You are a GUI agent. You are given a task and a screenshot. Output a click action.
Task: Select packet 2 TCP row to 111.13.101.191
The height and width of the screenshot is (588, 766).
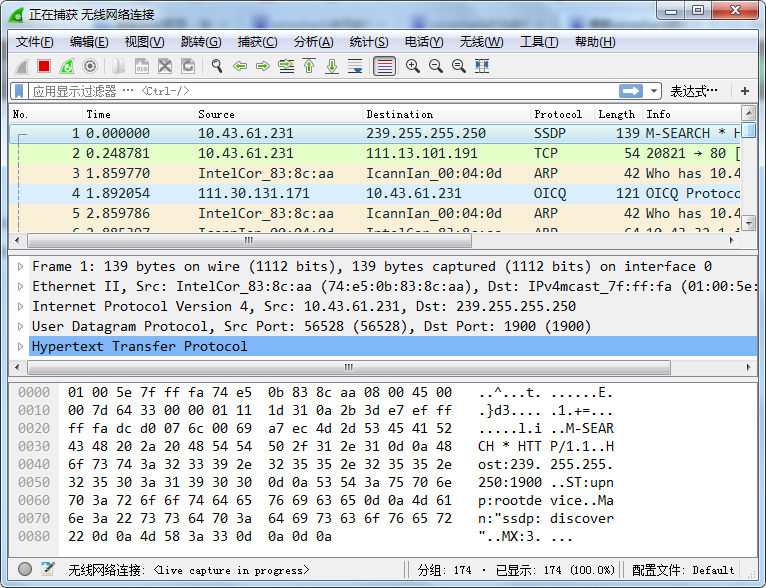click(x=375, y=153)
